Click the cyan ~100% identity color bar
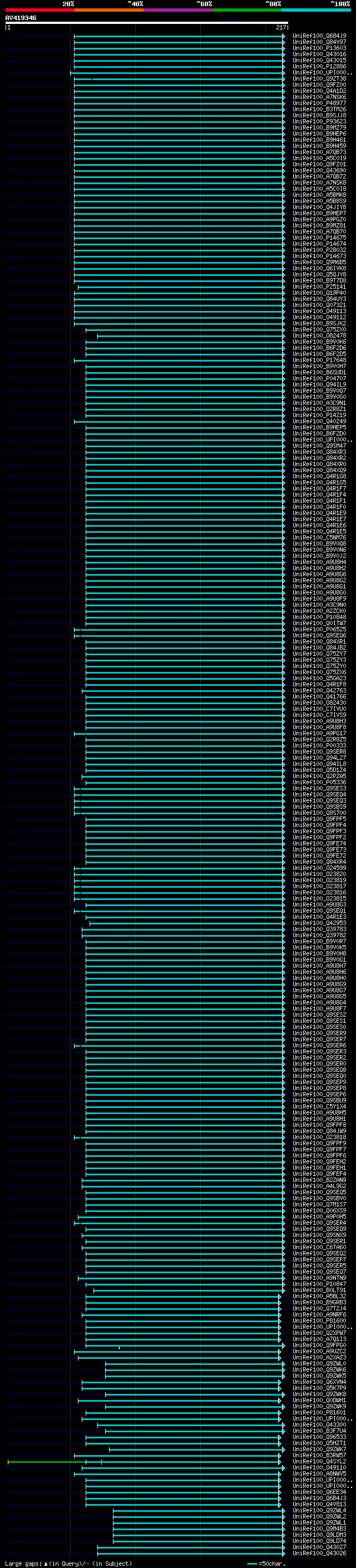This screenshot has height=1568, width=356. [x=316, y=10]
